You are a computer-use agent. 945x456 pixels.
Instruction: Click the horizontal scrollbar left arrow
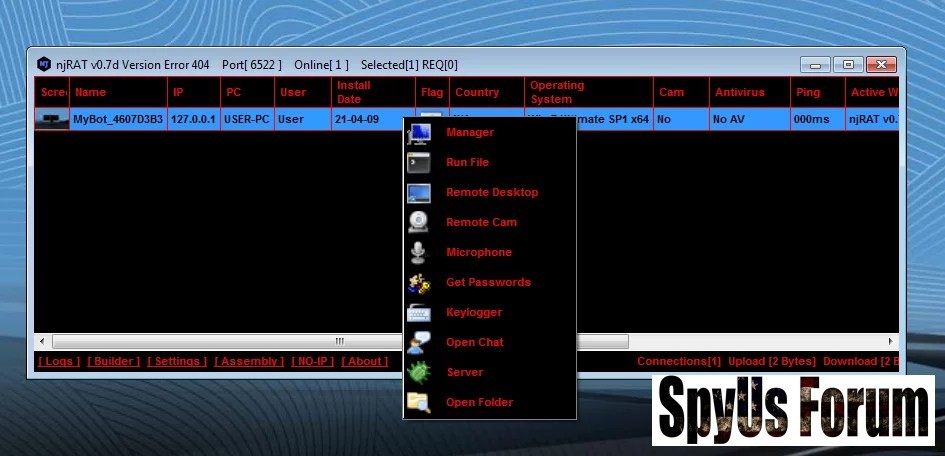(42, 341)
